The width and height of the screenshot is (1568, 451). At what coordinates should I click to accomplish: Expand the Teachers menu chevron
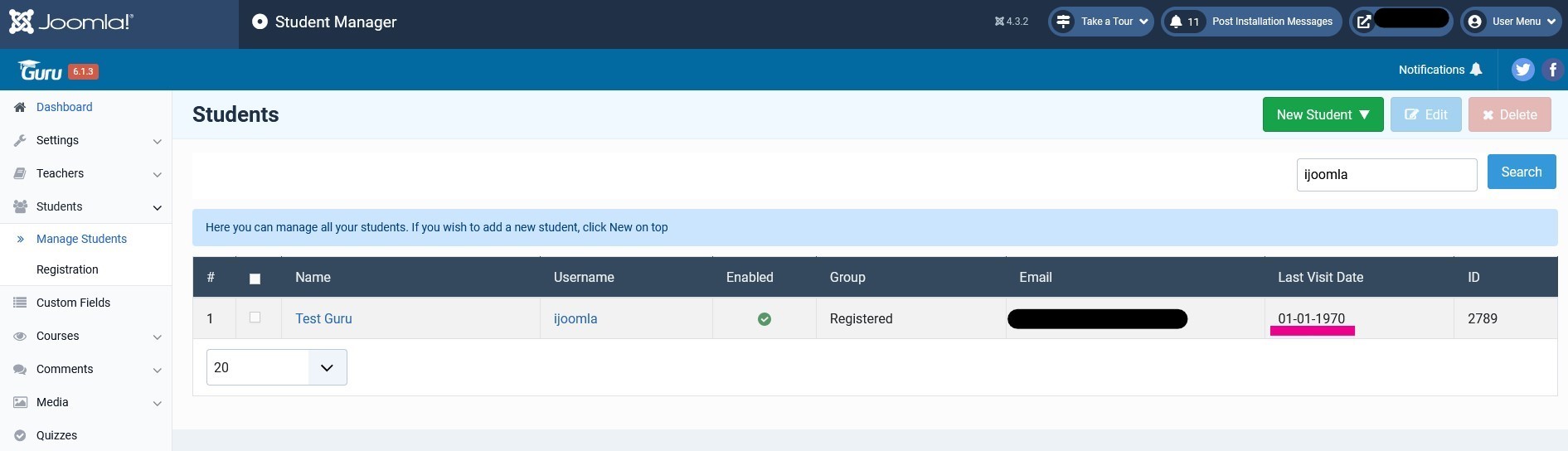pos(157,174)
